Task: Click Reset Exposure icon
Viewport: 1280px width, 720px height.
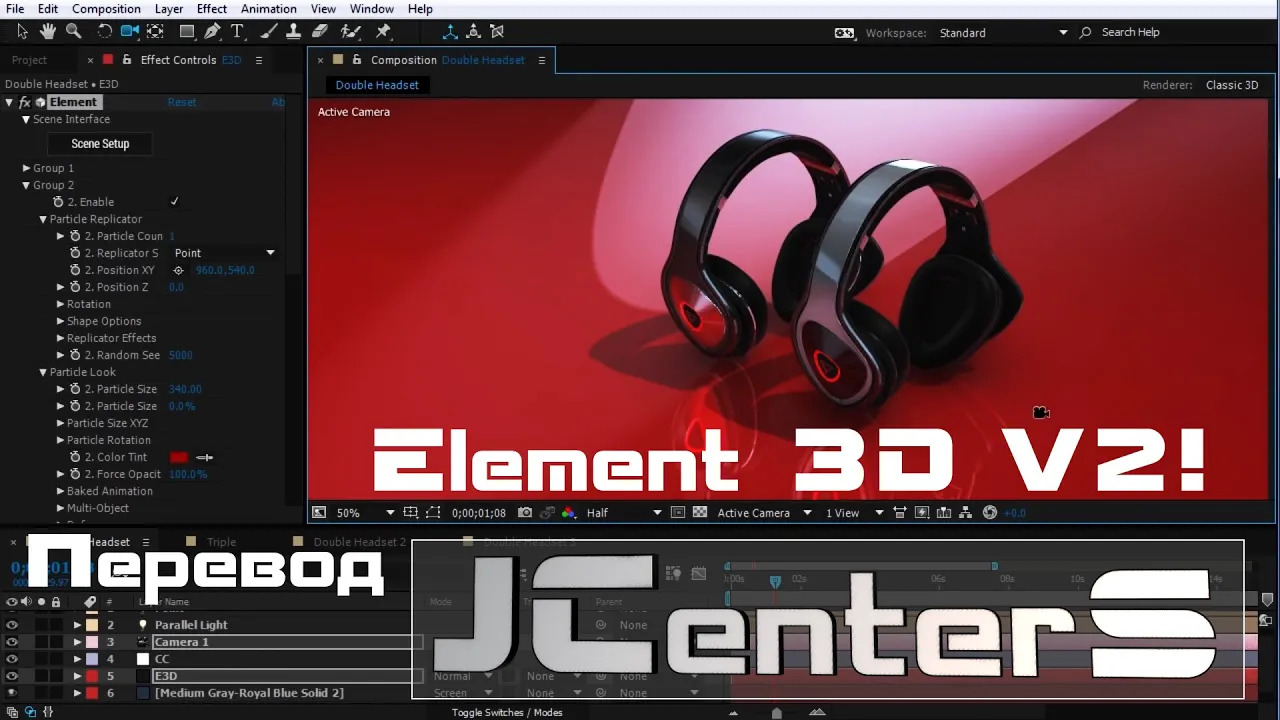Action: (x=990, y=513)
